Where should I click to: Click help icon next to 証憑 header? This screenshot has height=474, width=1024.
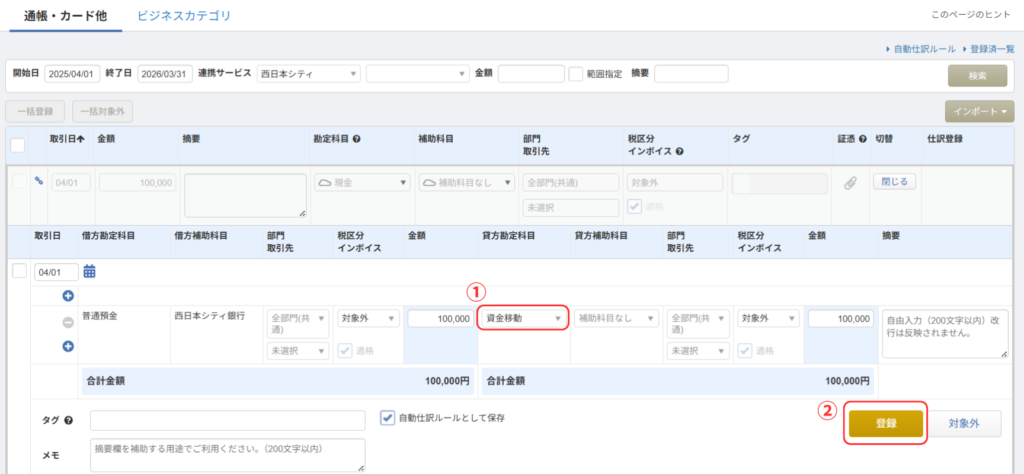click(x=865, y=140)
